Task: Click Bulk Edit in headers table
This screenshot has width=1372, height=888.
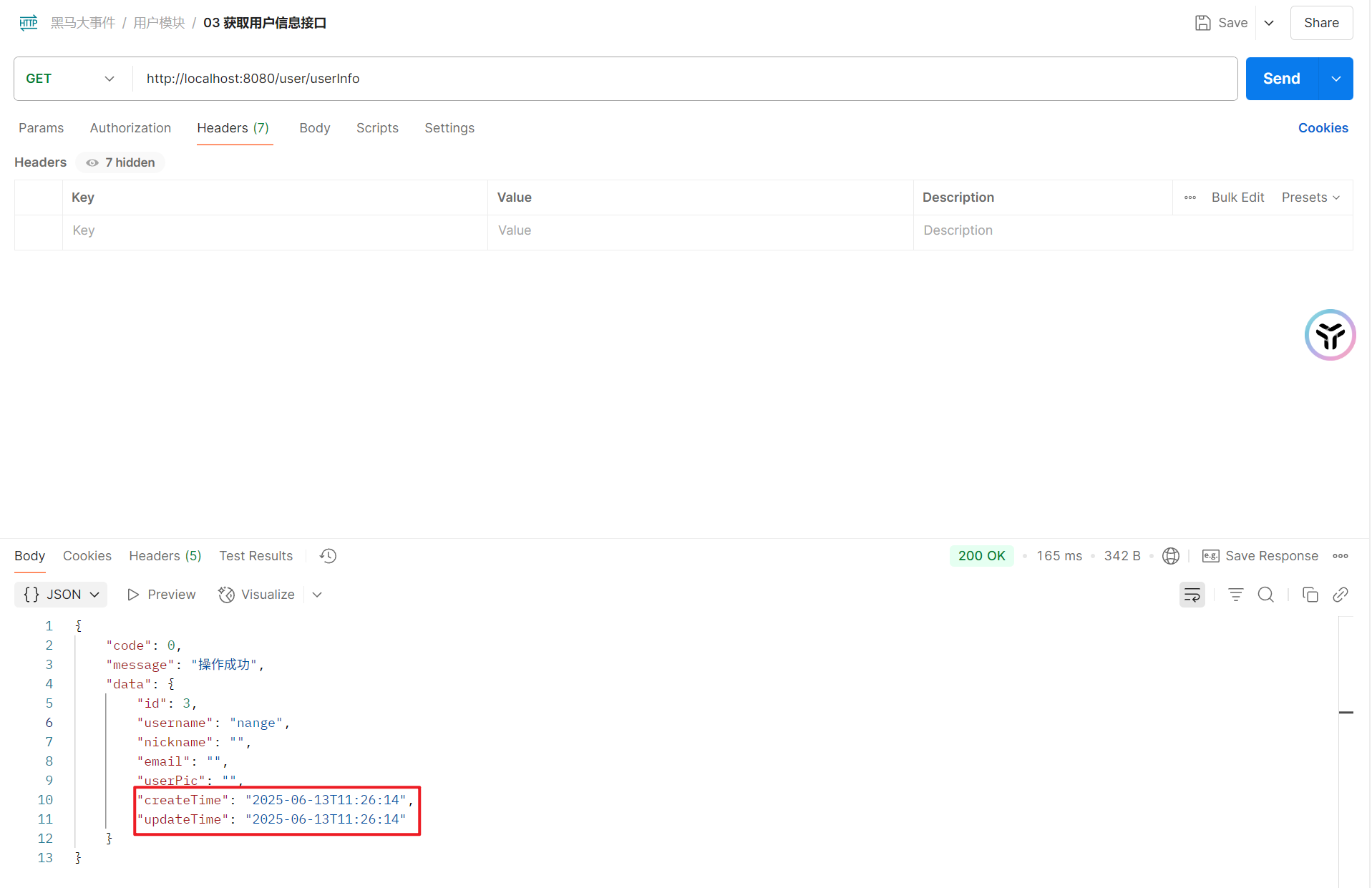Action: (x=1237, y=197)
